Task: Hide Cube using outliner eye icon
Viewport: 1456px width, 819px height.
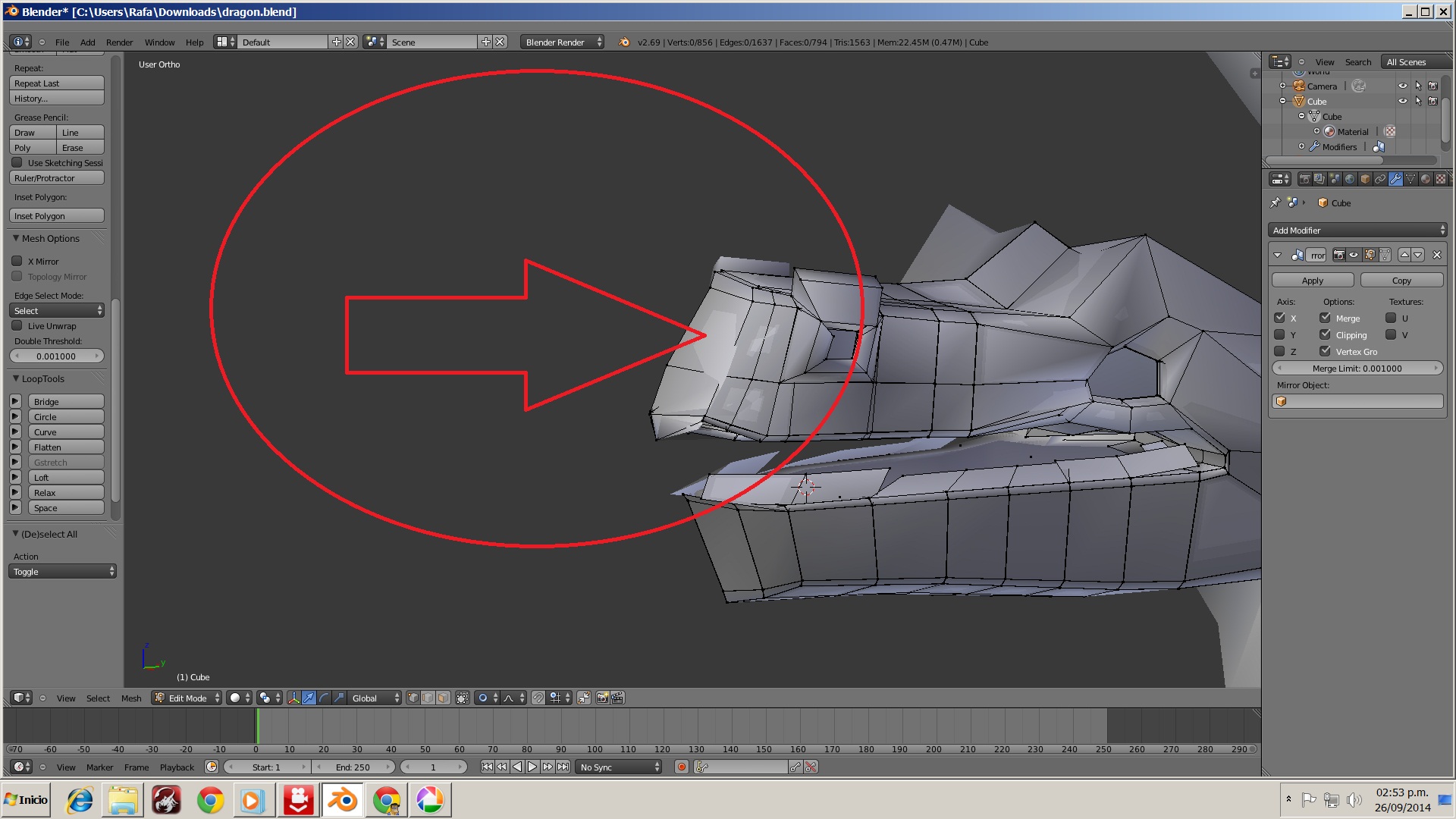Action: pyautogui.click(x=1402, y=101)
